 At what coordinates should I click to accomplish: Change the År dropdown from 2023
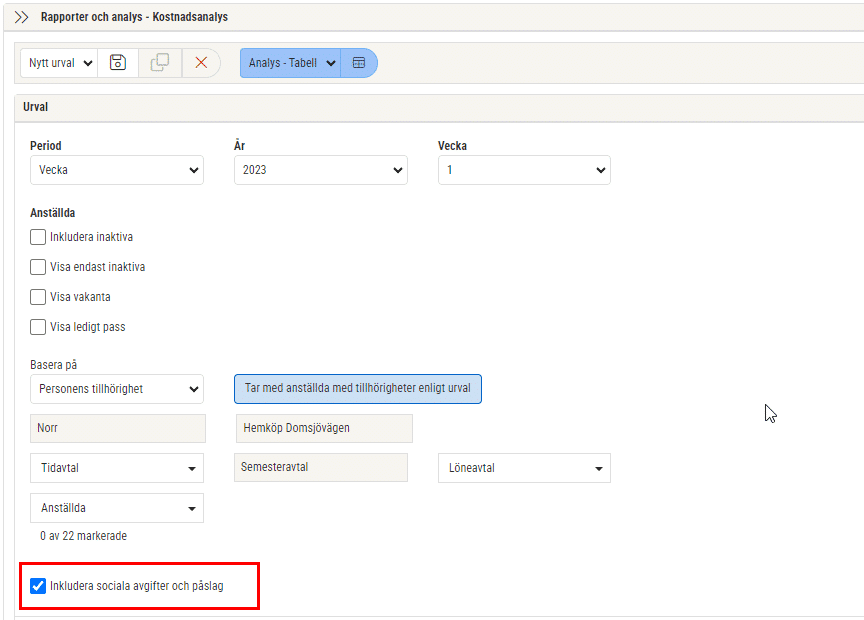click(x=321, y=170)
